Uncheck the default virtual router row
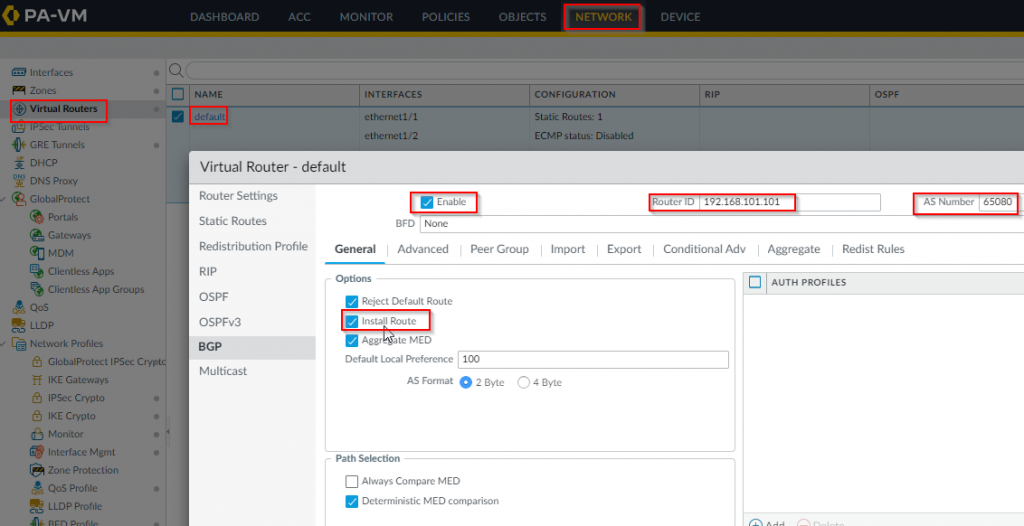Screen dimensions: 1024x526 178,116
